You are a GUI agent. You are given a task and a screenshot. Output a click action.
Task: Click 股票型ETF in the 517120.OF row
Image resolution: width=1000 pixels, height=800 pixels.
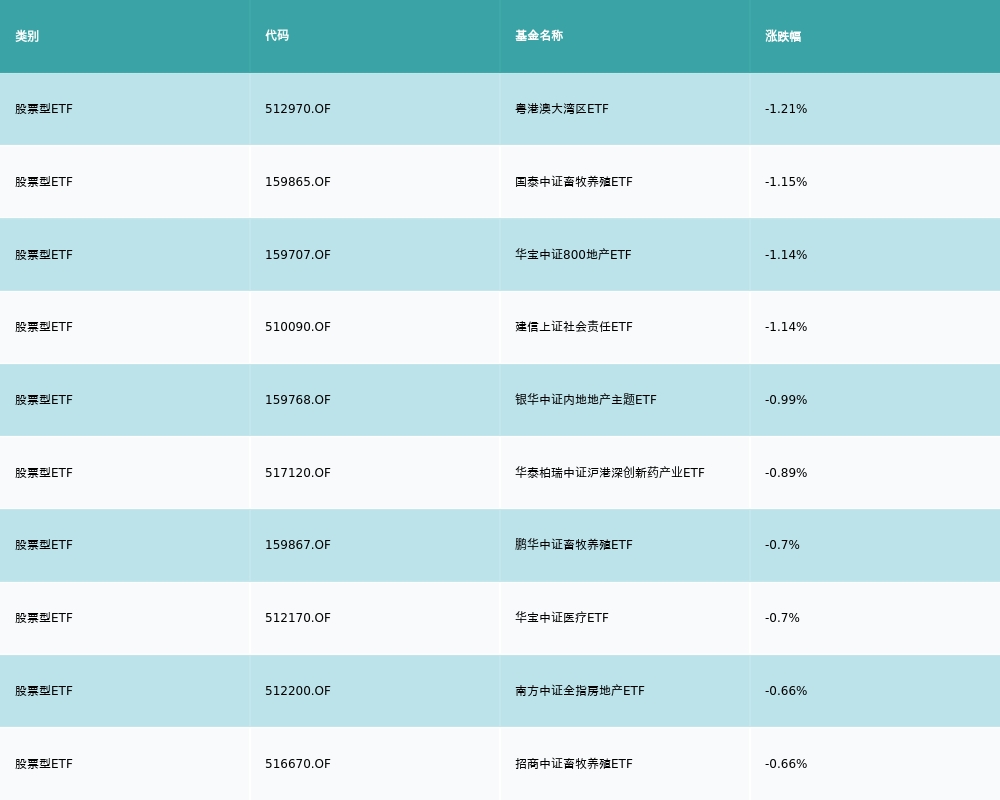point(44,473)
